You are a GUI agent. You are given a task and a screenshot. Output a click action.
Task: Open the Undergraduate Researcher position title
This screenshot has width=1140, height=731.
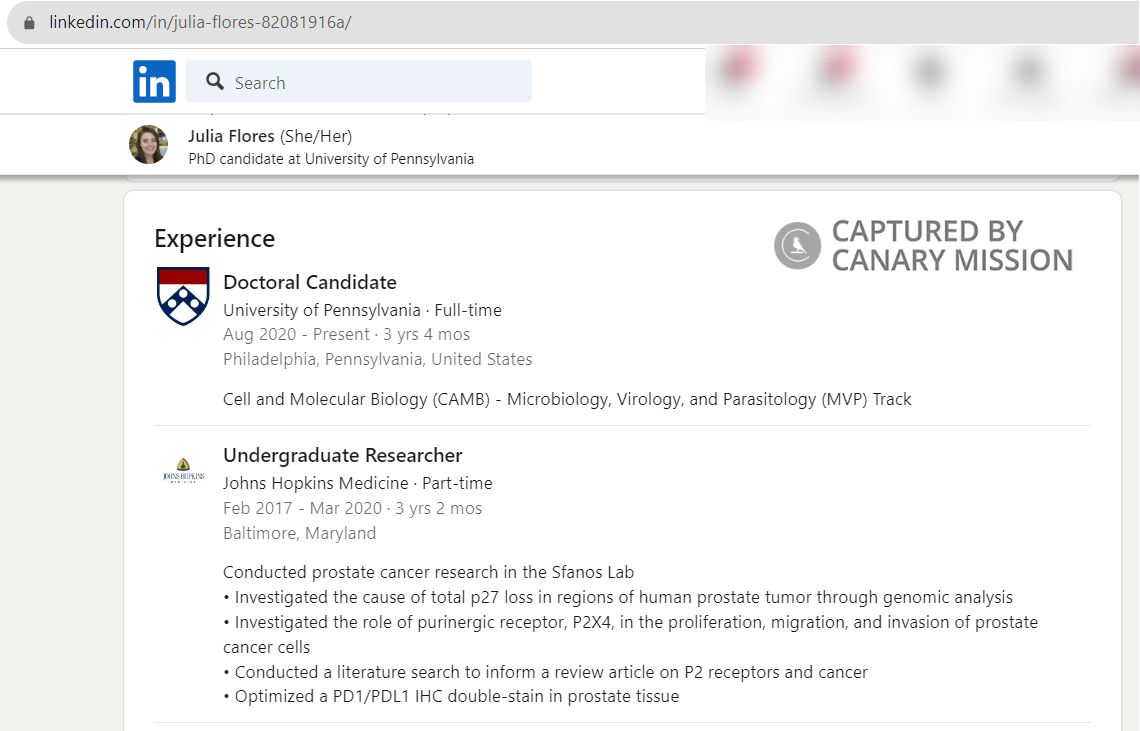coord(342,455)
